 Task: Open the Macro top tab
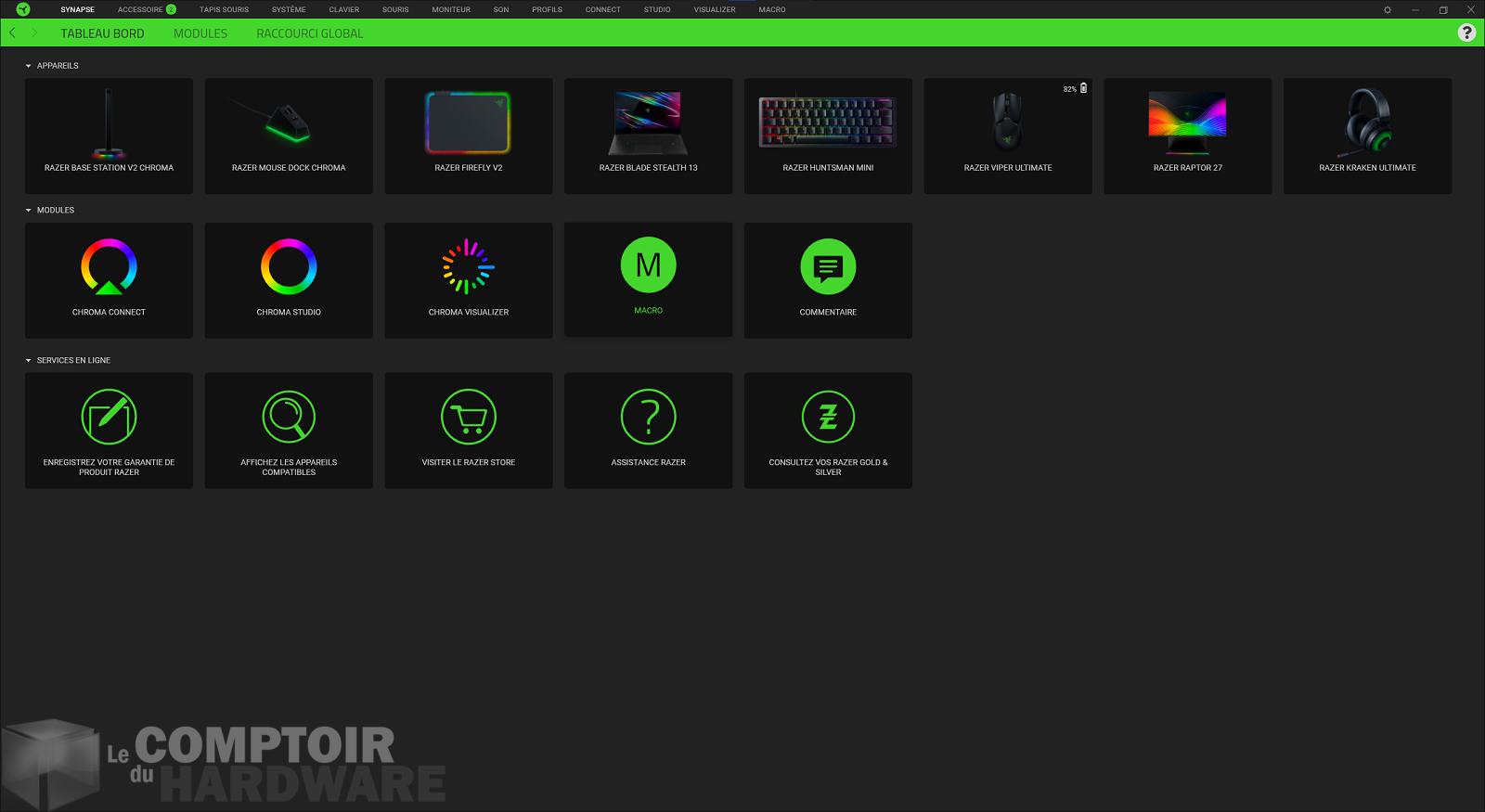772,9
